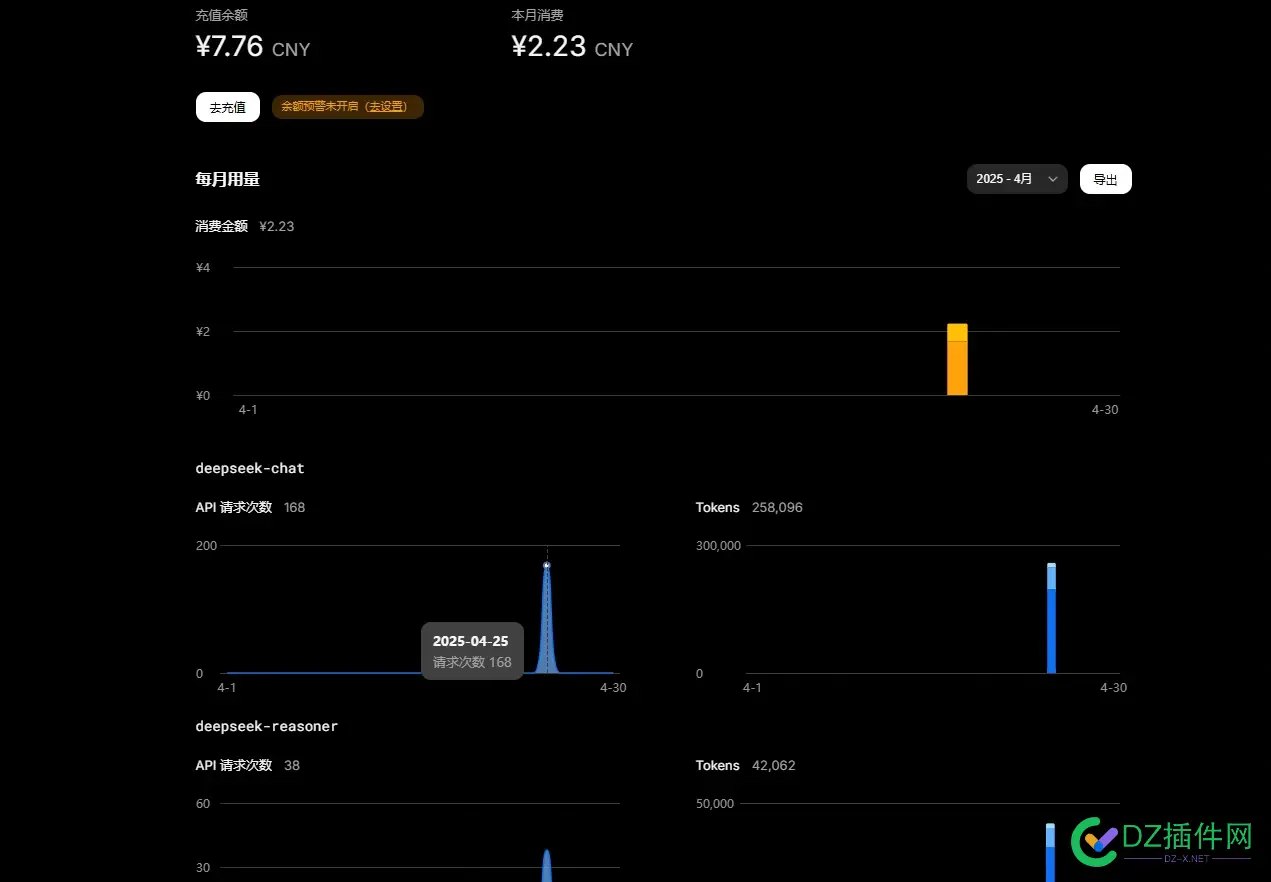This screenshot has width=1271, height=882.
Task: Click the API 请求次数 38 label
Action: (x=247, y=765)
